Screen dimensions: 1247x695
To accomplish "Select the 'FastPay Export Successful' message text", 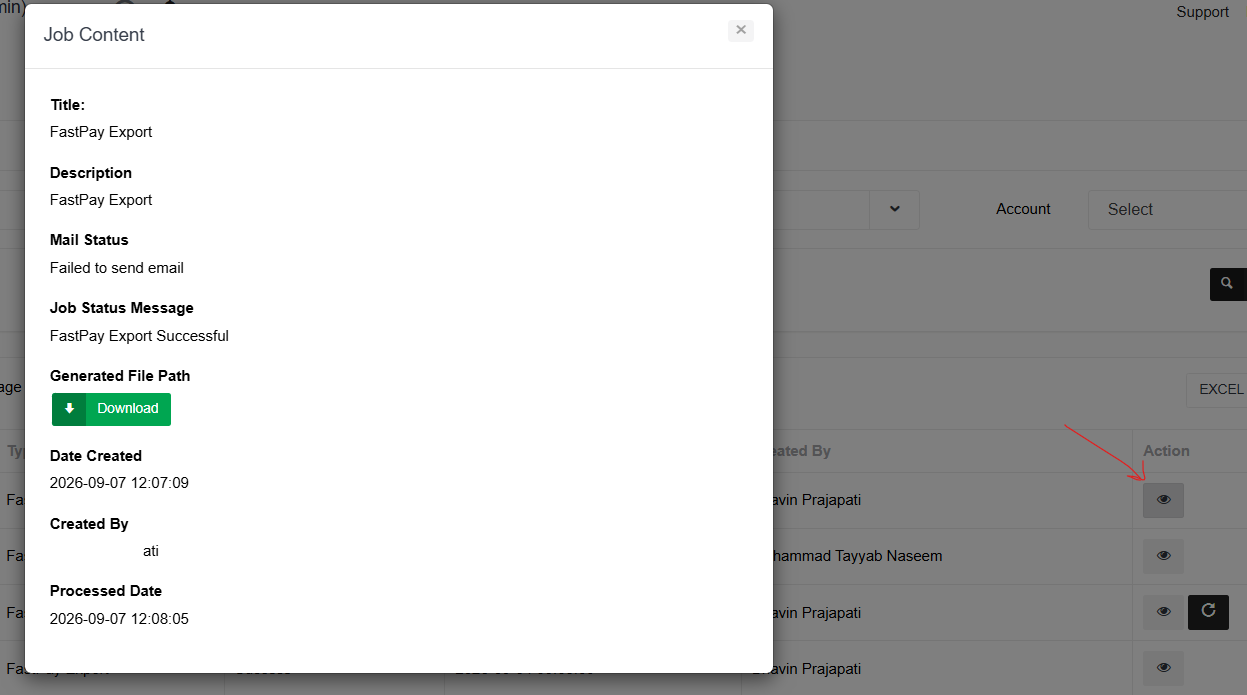I will (x=139, y=336).
